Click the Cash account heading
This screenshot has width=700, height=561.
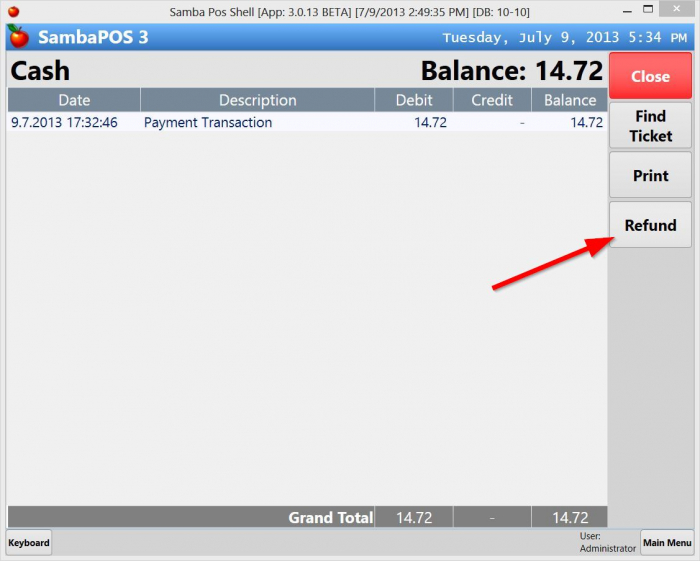pos(40,71)
